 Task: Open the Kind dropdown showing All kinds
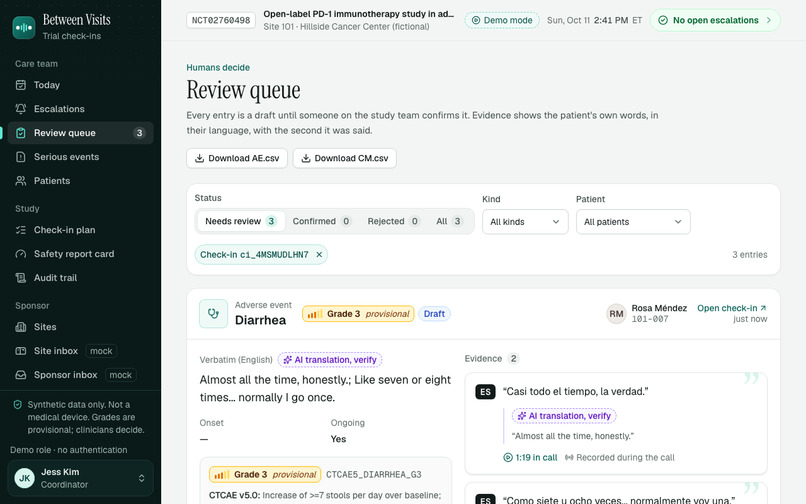point(525,222)
